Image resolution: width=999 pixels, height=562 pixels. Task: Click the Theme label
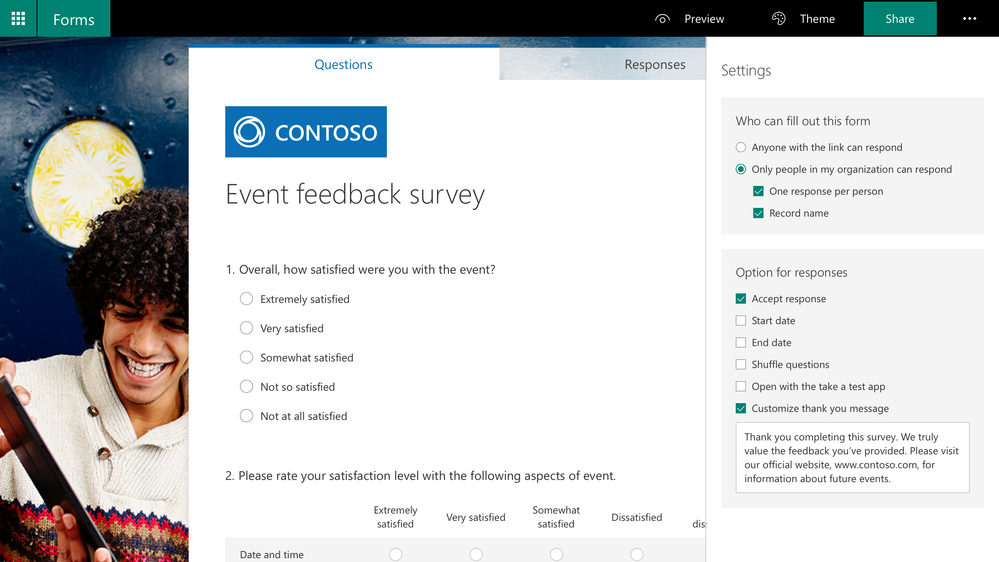tap(817, 19)
